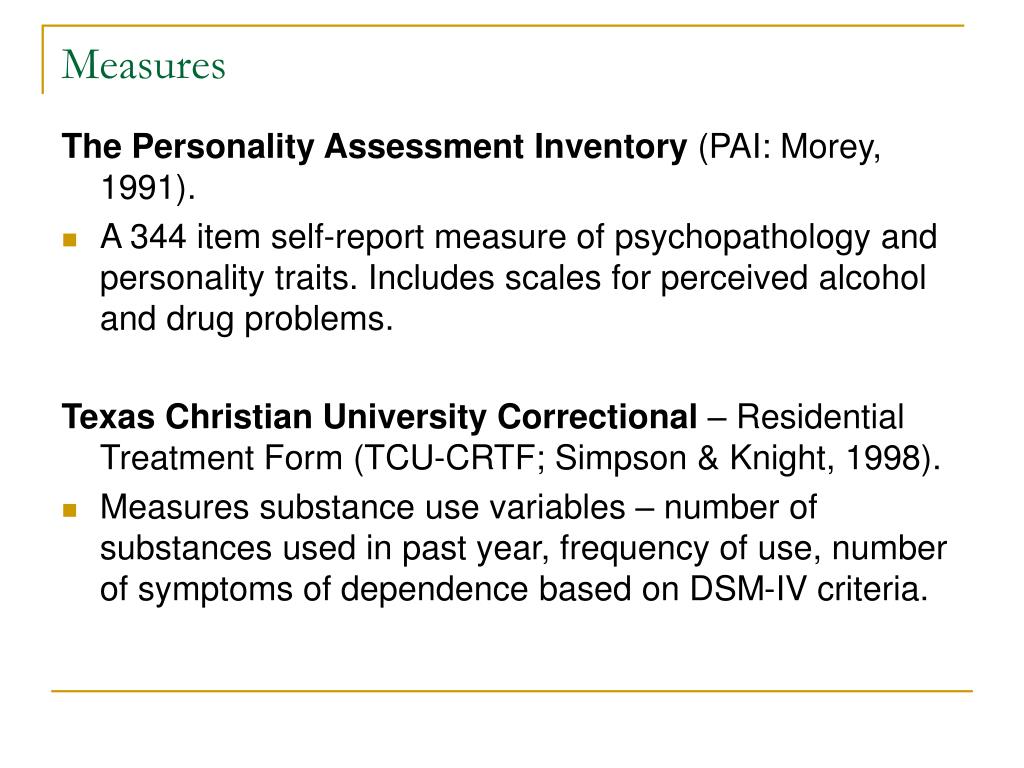Click the line about perceived alcohol scales

pyautogui.click(x=513, y=279)
